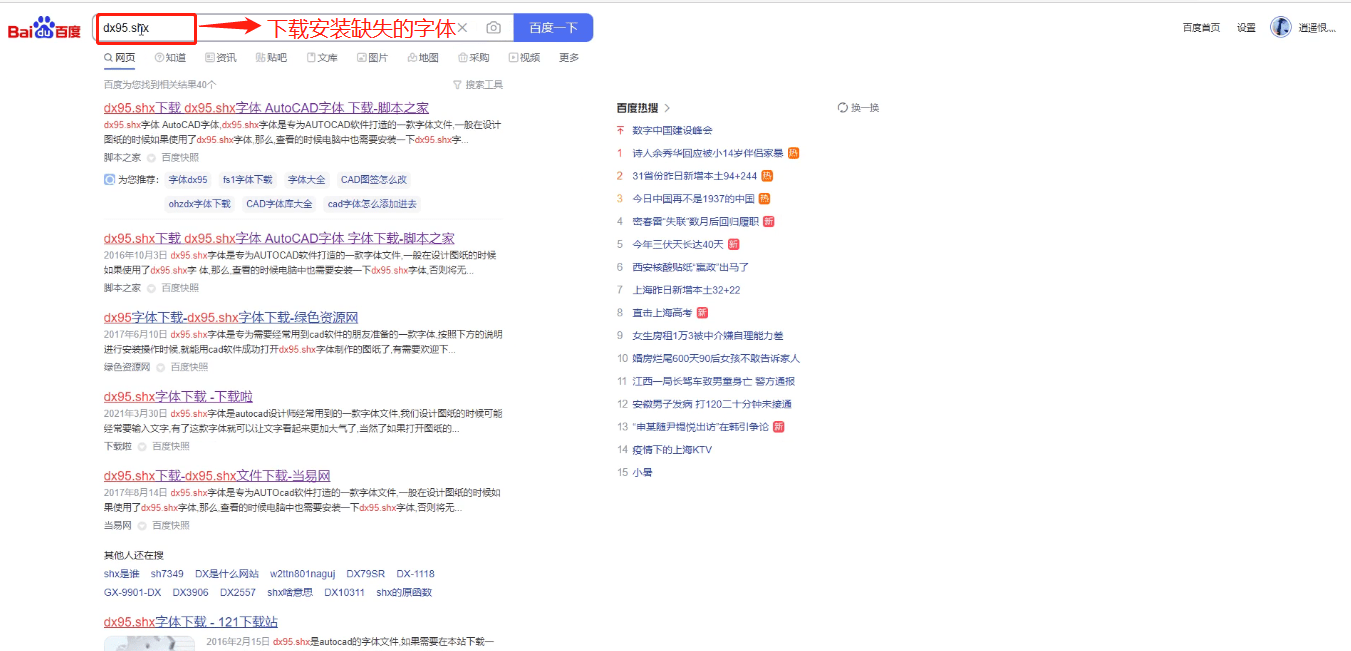Open result dx95.shx字体下载 - 121下载站

coord(191,622)
